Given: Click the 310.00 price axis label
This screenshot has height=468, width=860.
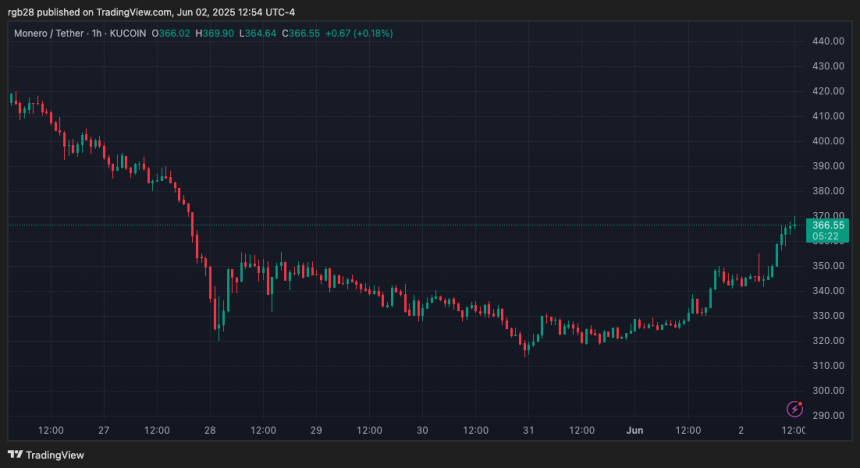Looking at the screenshot, I should pyautogui.click(x=828, y=365).
